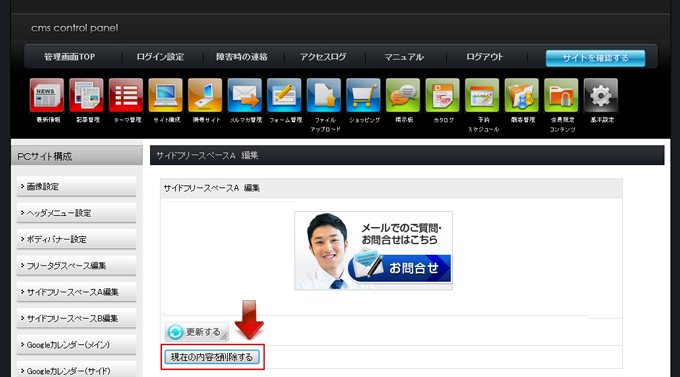Open the 最新情報 news icon

47,95
